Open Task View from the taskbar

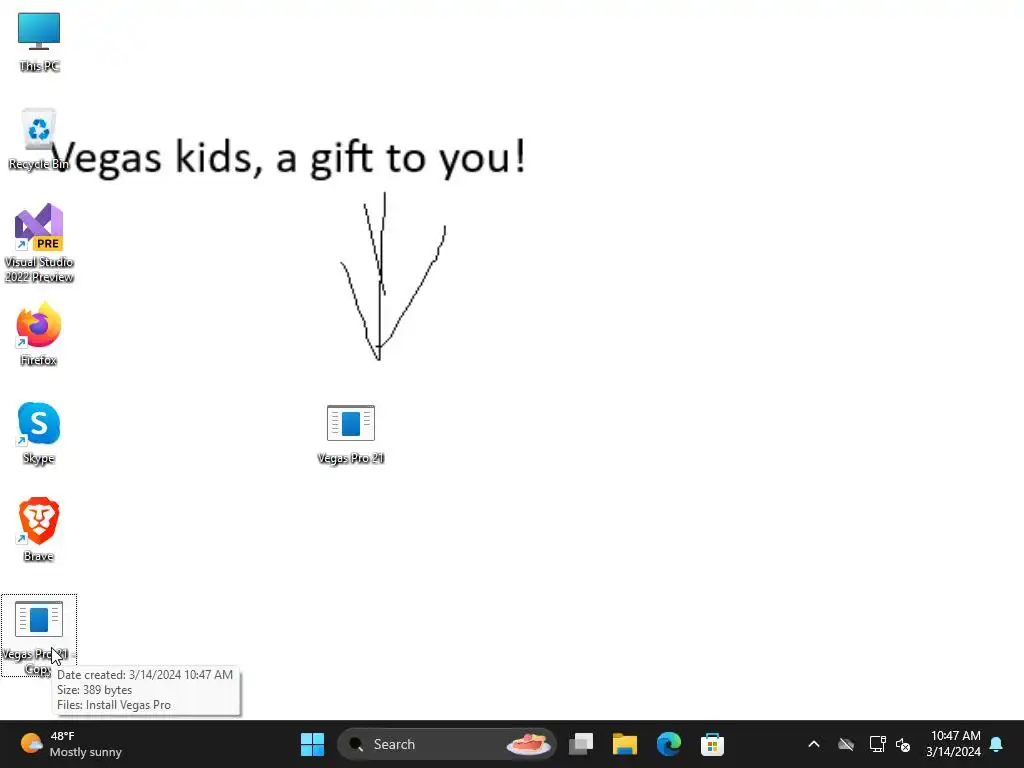(581, 744)
